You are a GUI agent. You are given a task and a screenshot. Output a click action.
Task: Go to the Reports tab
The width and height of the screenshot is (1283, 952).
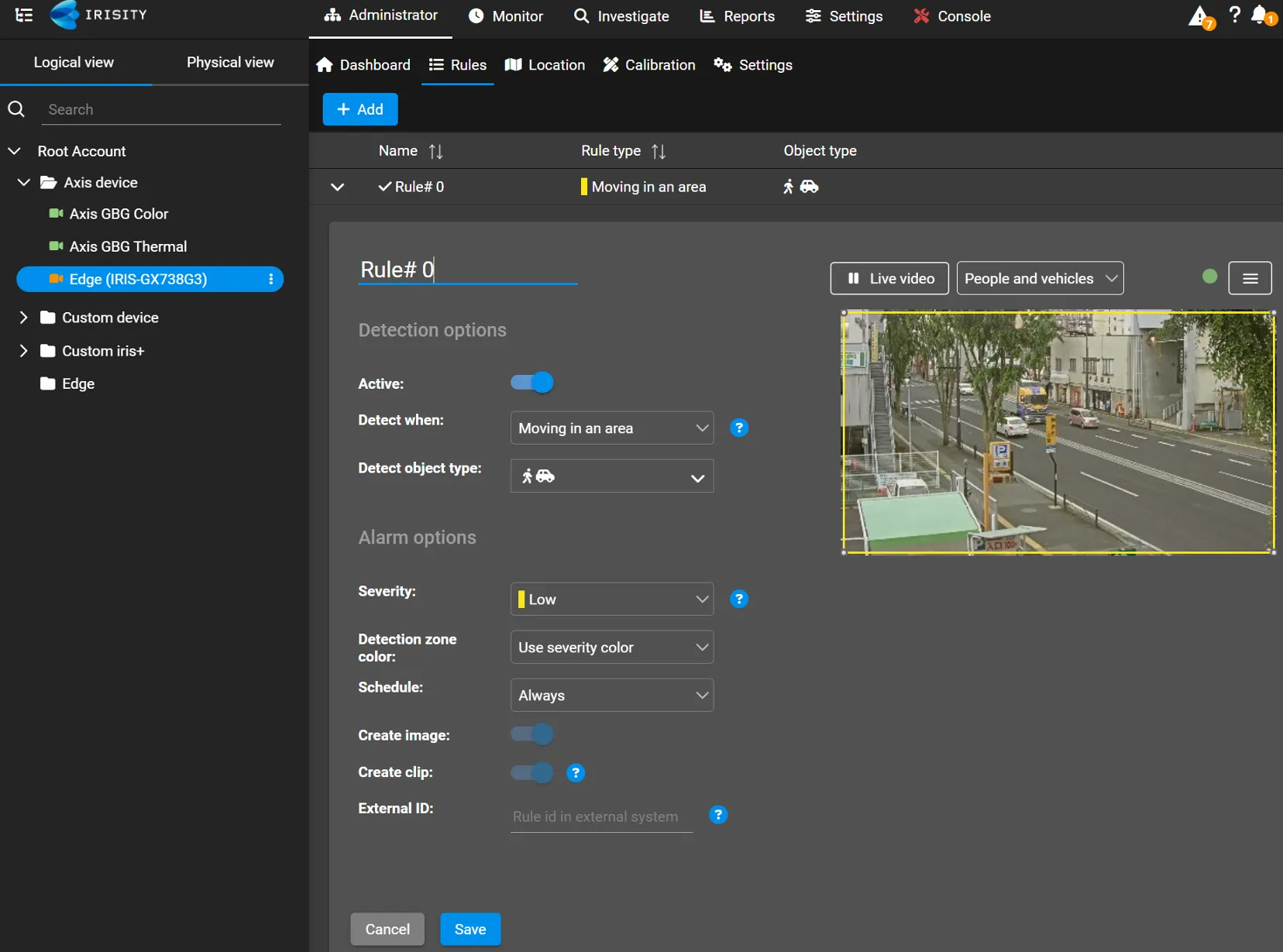click(737, 16)
